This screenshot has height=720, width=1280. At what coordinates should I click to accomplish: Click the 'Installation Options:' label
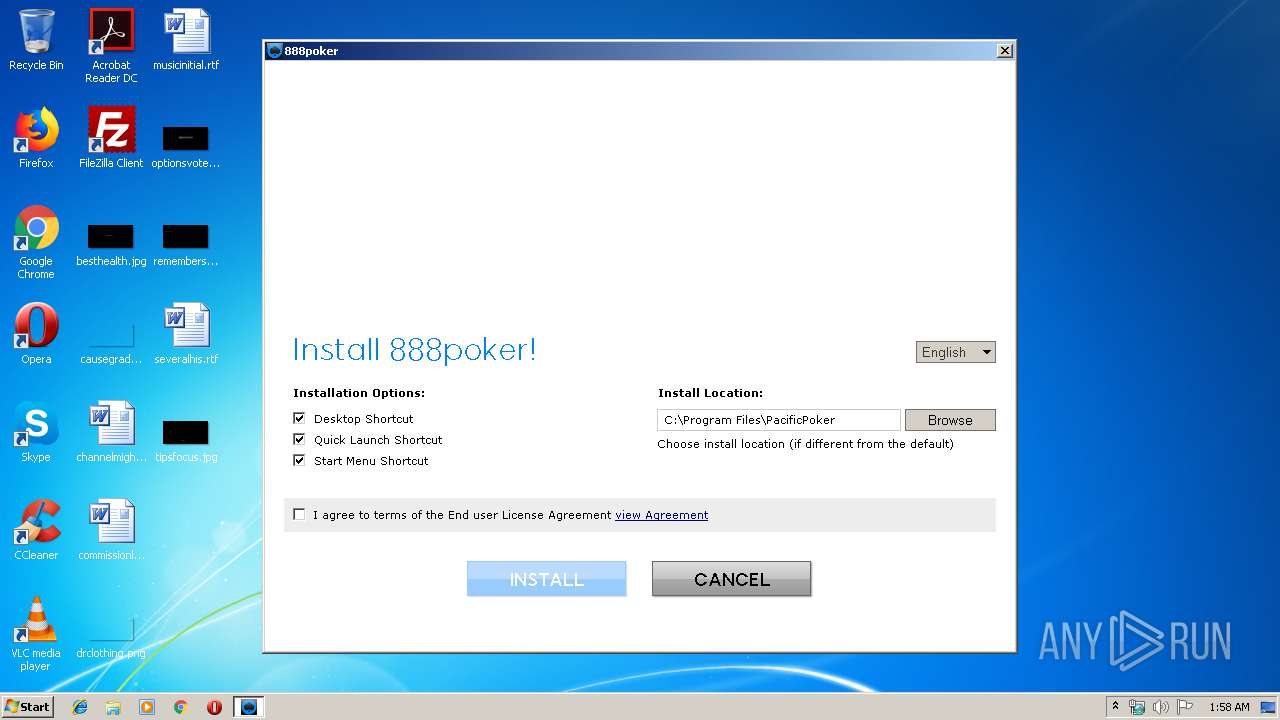click(x=359, y=393)
